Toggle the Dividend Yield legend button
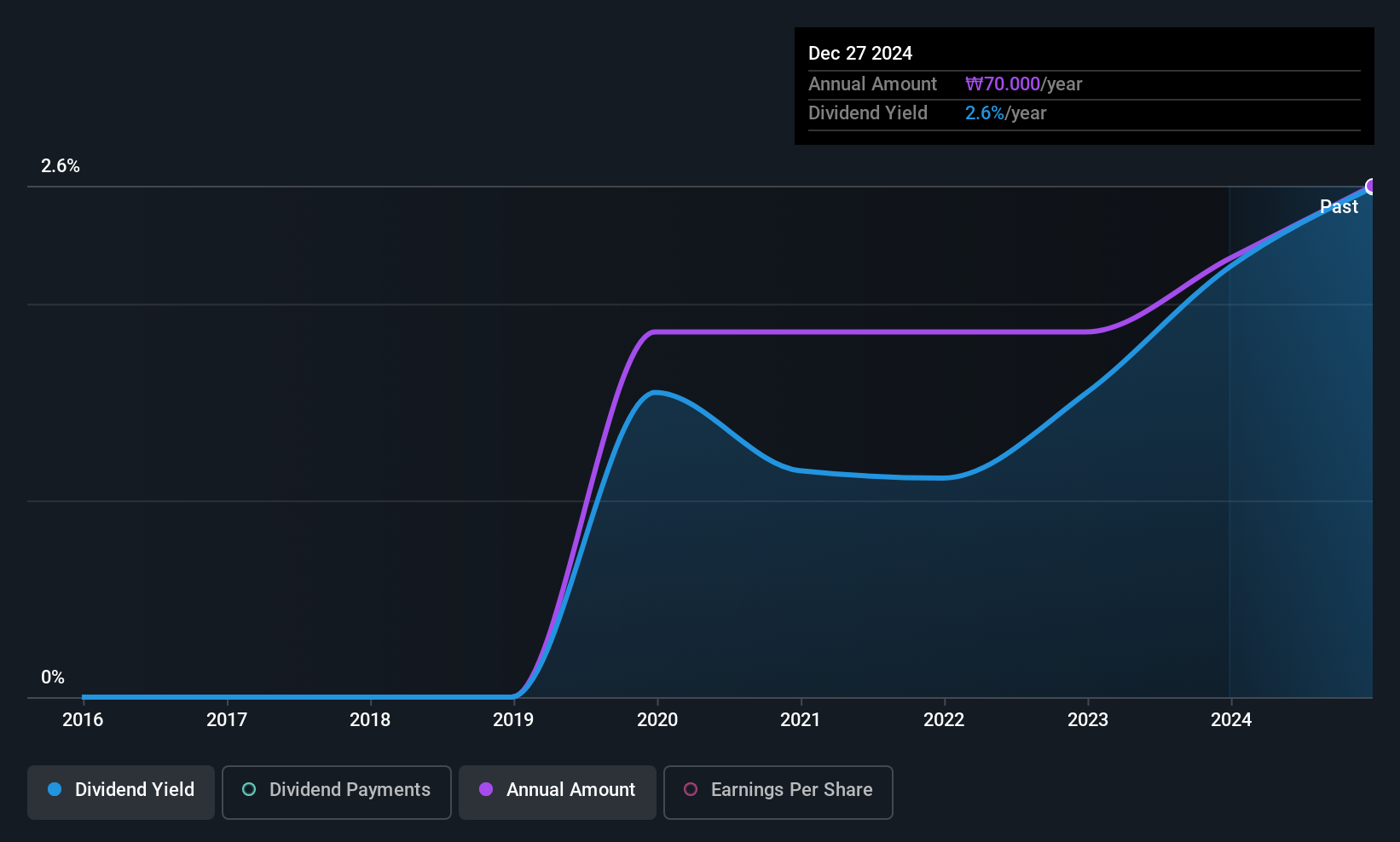 coord(121,792)
